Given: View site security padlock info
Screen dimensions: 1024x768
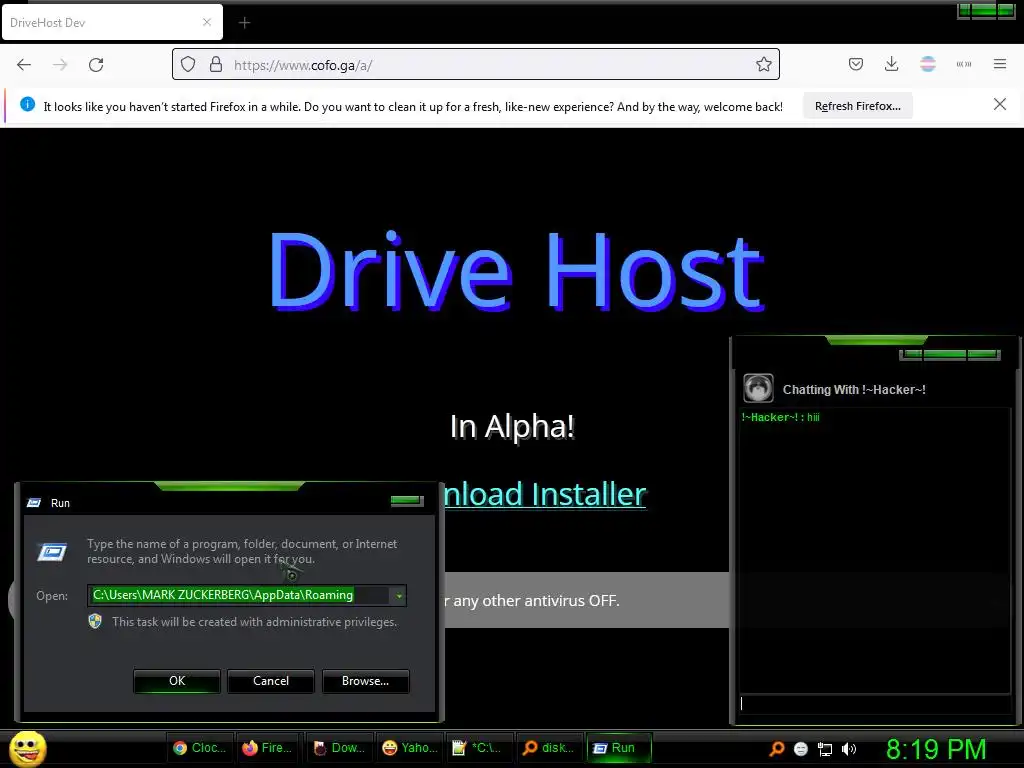Looking at the screenshot, I should tap(216, 64).
